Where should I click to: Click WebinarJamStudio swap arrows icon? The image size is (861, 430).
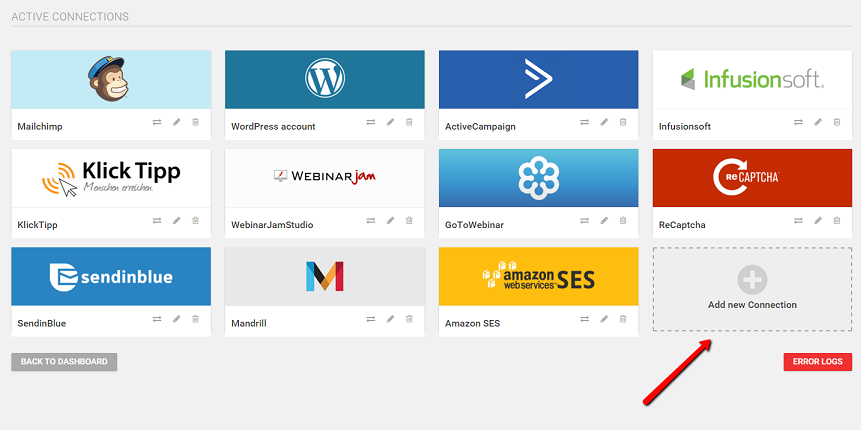[x=371, y=220]
